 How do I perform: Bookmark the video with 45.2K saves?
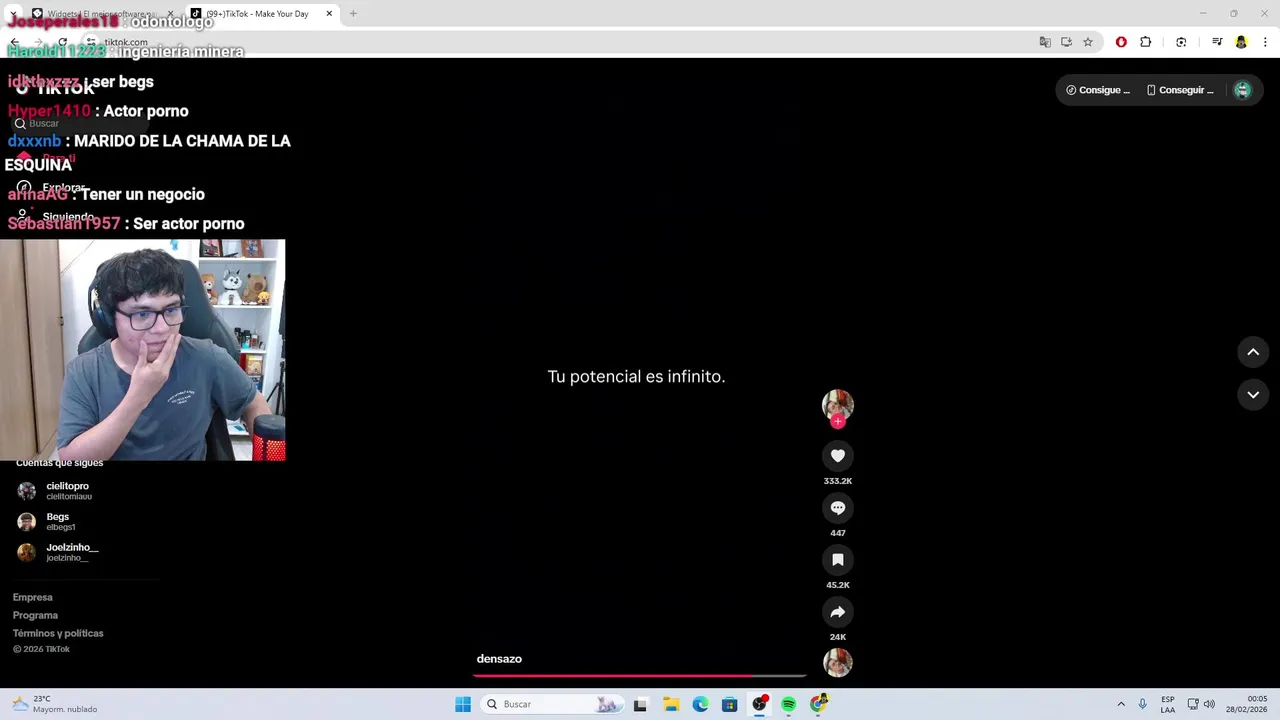click(x=838, y=560)
